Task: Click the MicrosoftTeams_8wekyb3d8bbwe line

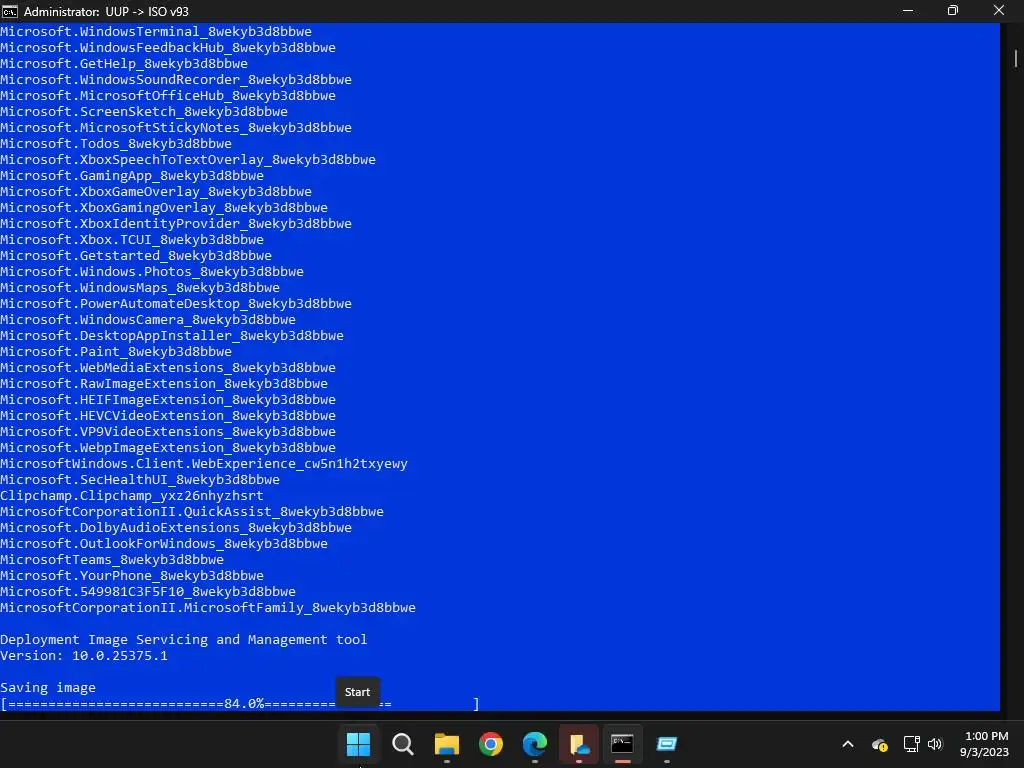Action: click(112, 560)
